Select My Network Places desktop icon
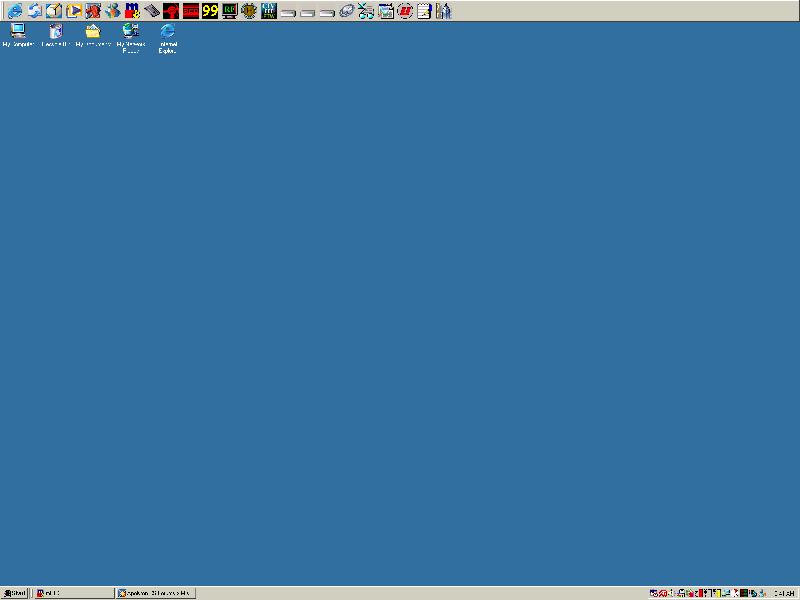The width and height of the screenshot is (800, 600). coord(130,31)
